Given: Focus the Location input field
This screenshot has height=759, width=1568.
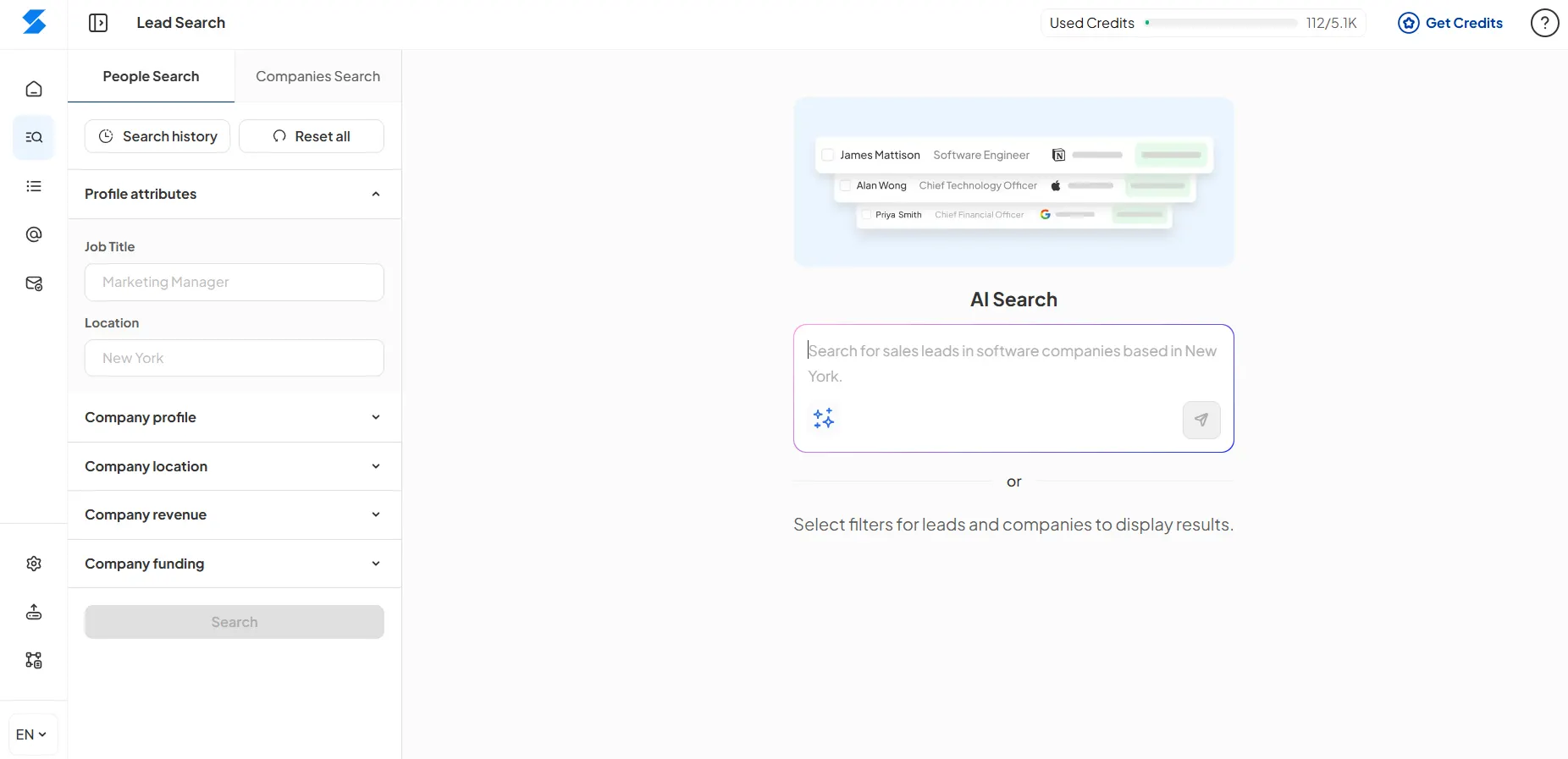Looking at the screenshot, I should pyautogui.click(x=235, y=358).
